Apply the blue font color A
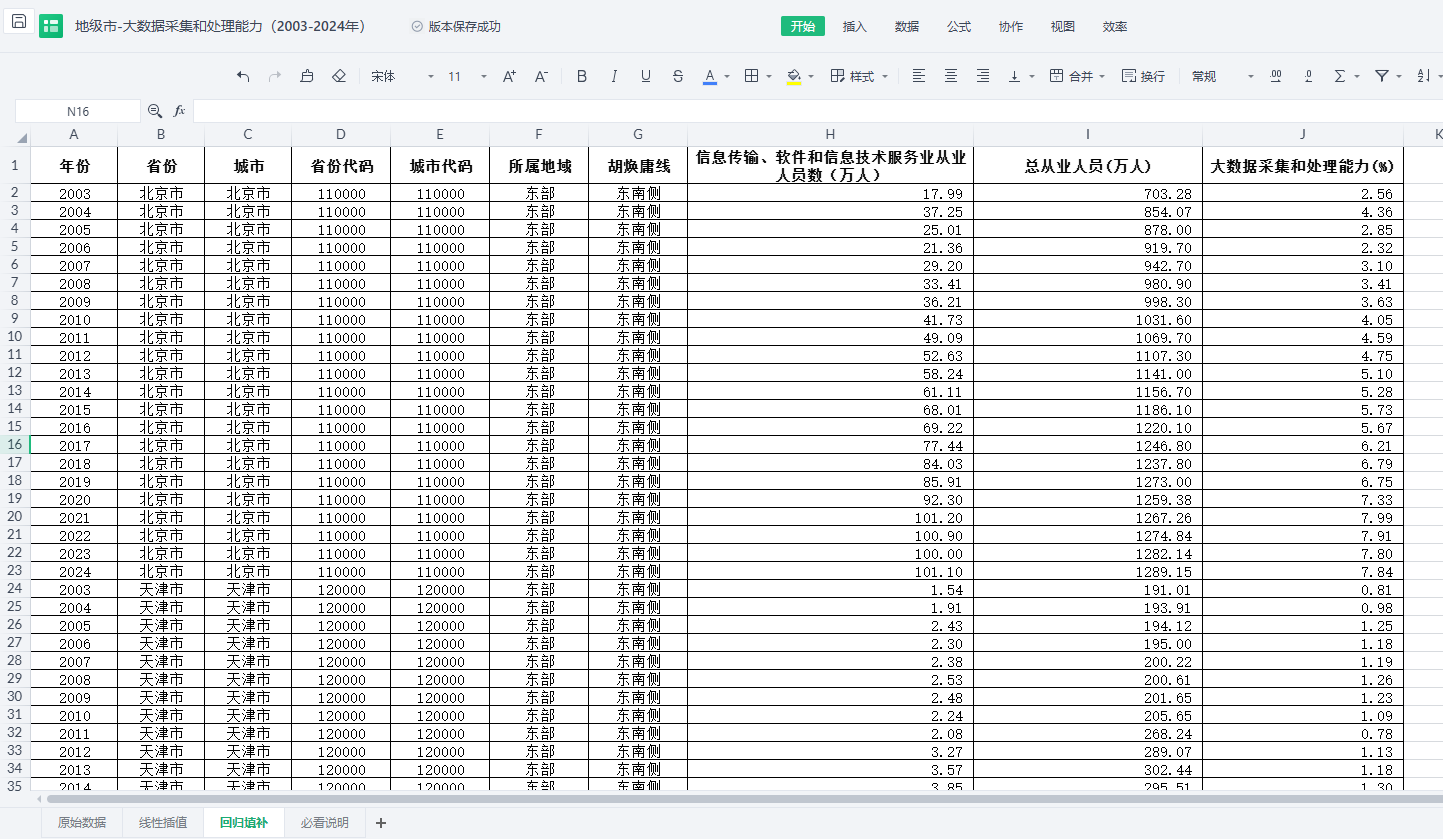 click(x=710, y=76)
